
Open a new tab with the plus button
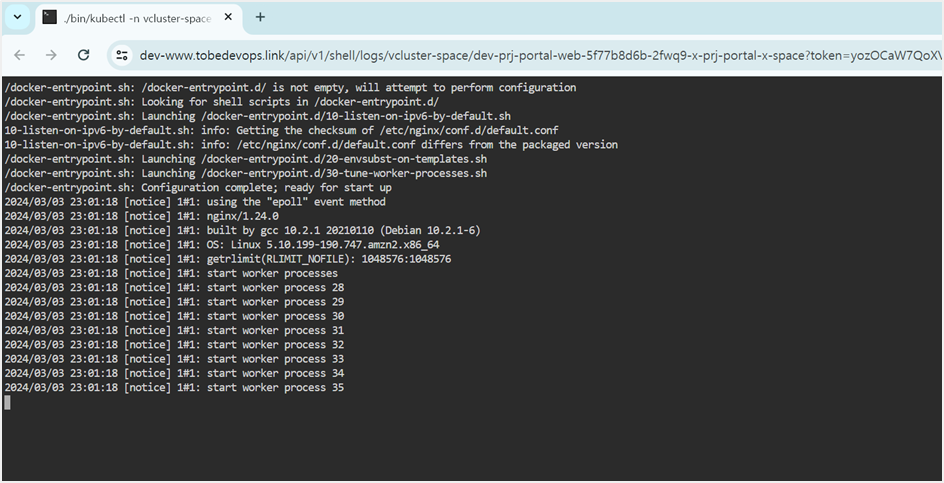click(260, 17)
